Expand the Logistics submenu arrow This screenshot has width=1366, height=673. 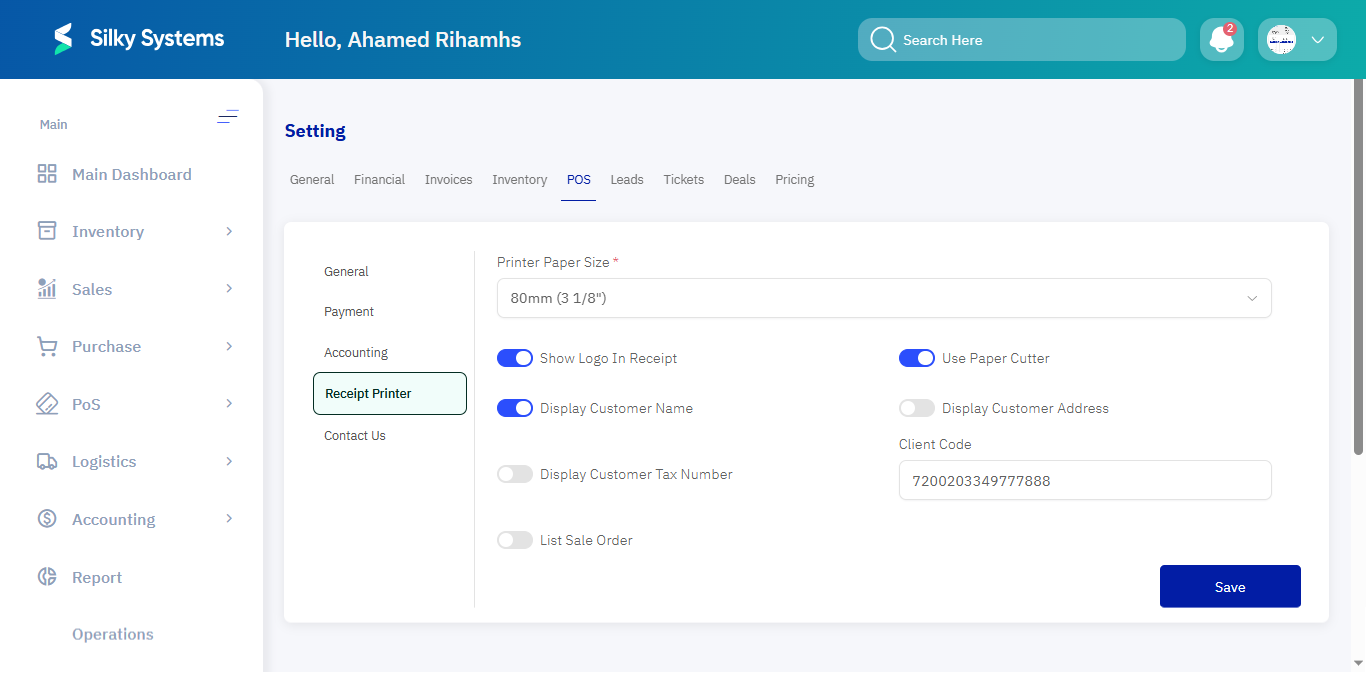pyautogui.click(x=229, y=461)
